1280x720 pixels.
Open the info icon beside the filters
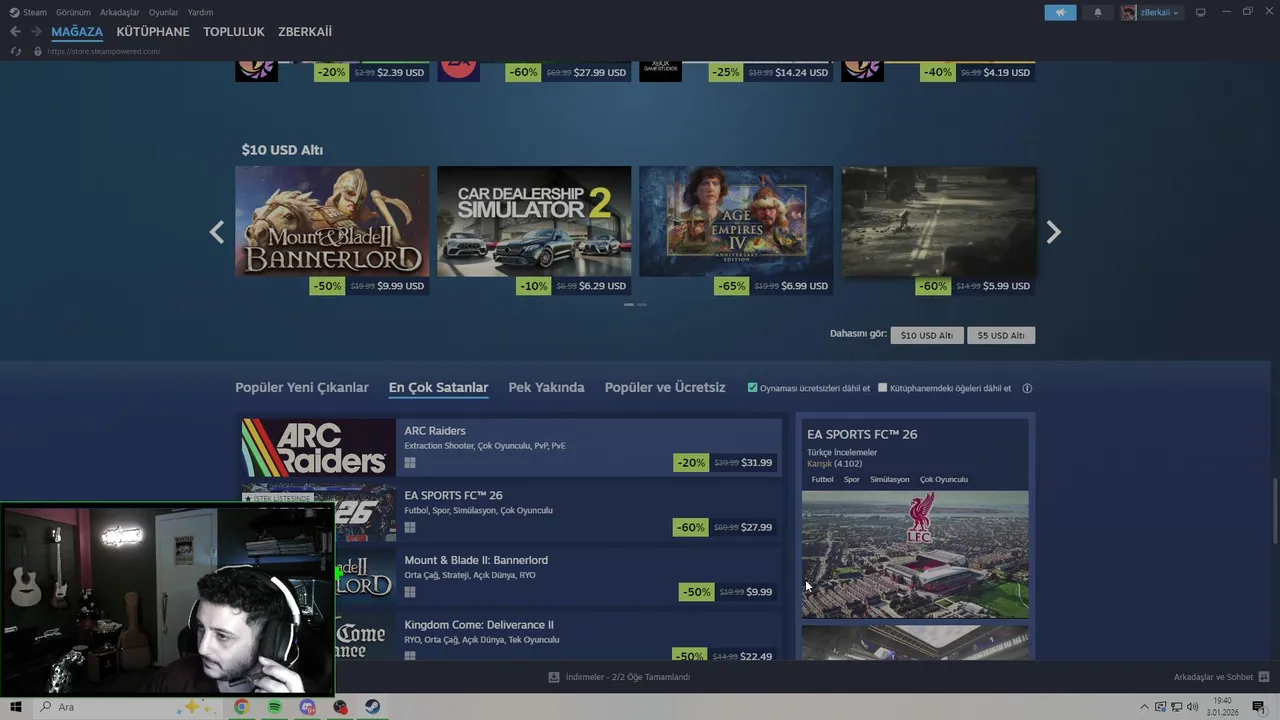click(1027, 388)
